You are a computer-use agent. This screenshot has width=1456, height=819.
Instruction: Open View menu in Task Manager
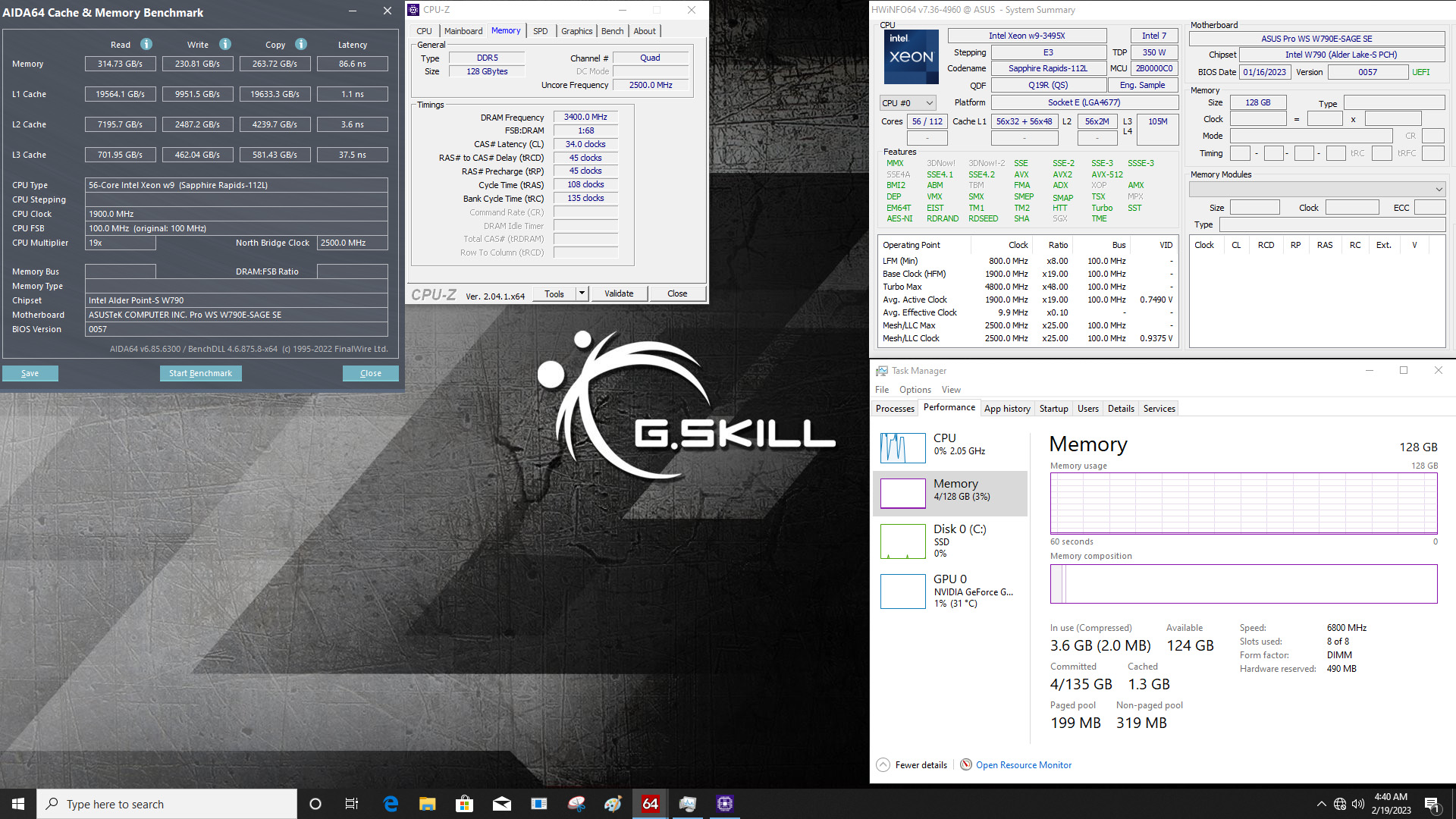point(951,390)
